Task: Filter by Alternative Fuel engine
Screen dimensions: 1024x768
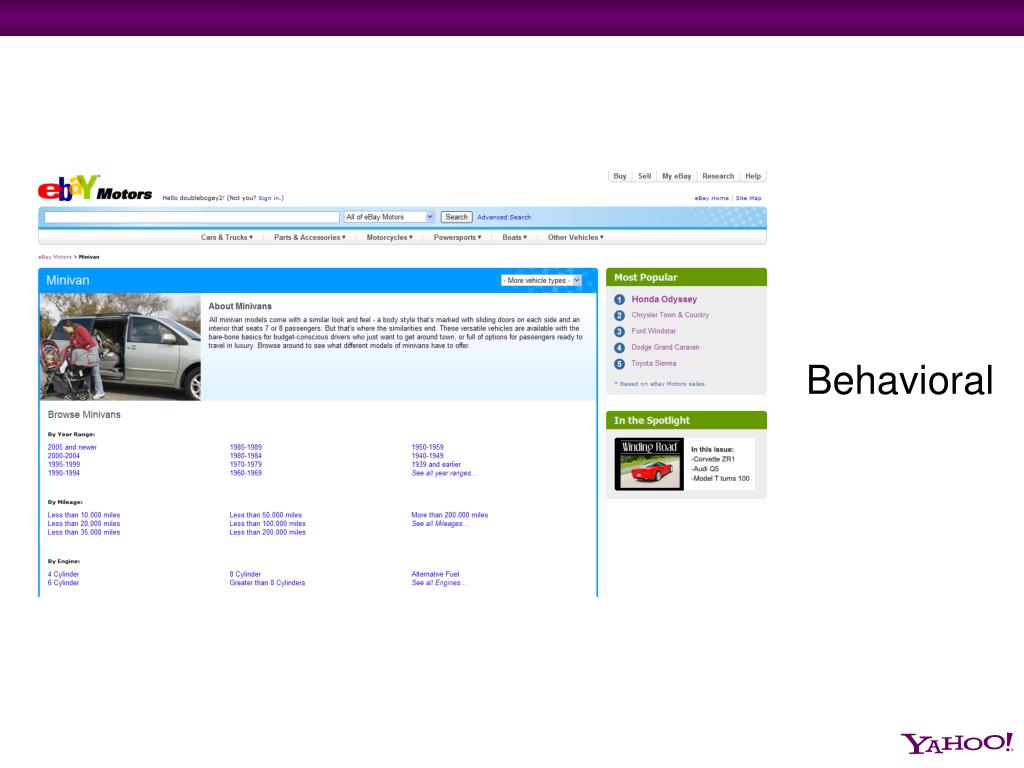Action: [435, 575]
